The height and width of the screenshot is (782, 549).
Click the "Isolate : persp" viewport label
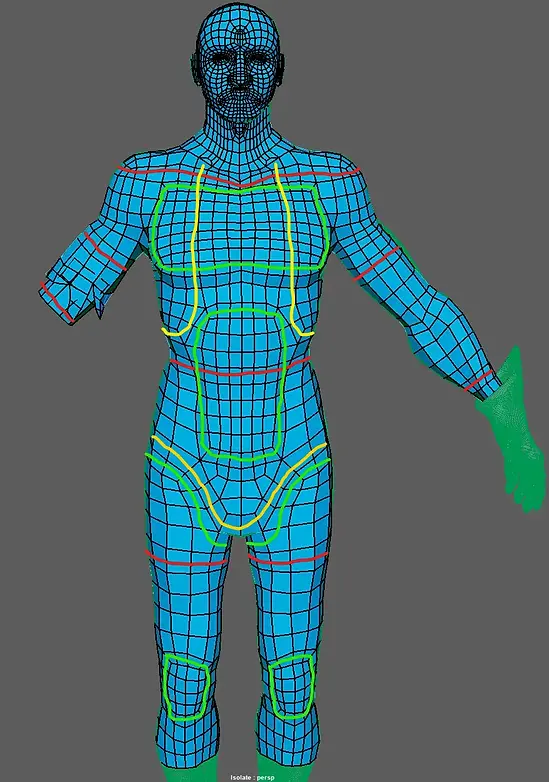point(252,778)
